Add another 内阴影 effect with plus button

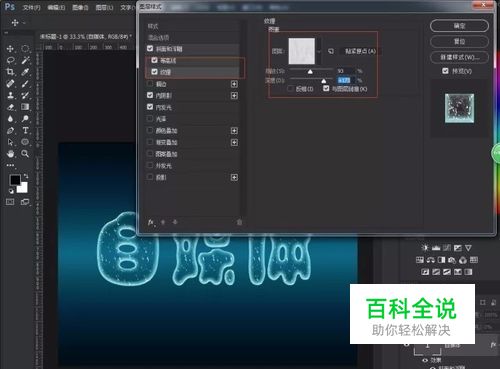pos(234,96)
